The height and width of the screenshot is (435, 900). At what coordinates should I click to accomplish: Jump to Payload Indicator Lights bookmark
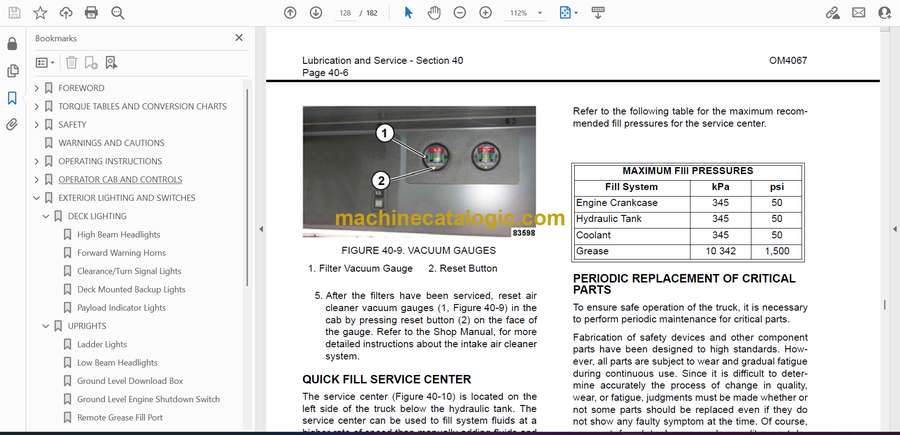[121, 308]
